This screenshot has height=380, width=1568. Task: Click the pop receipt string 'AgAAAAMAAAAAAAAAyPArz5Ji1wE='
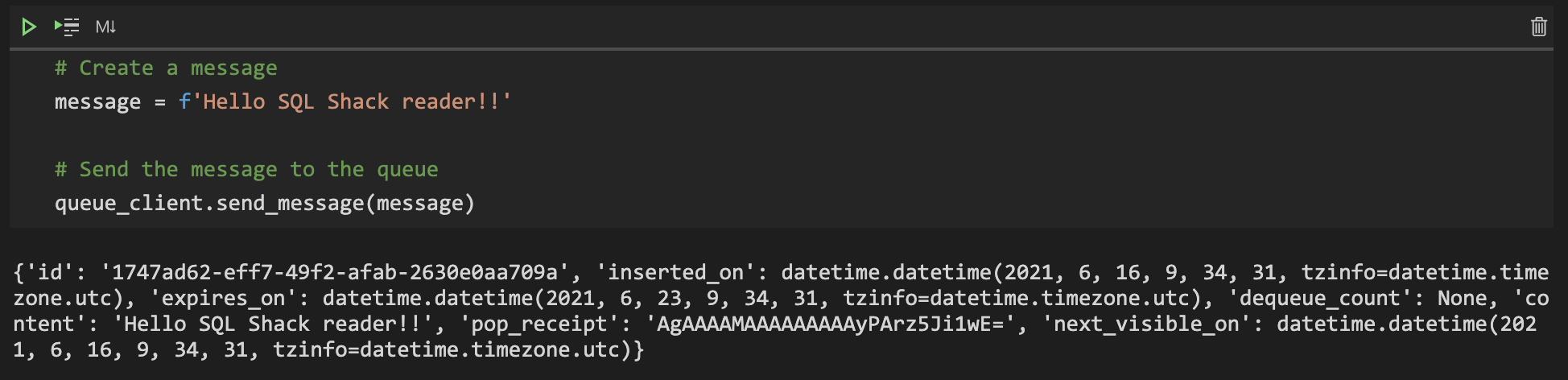click(830, 324)
